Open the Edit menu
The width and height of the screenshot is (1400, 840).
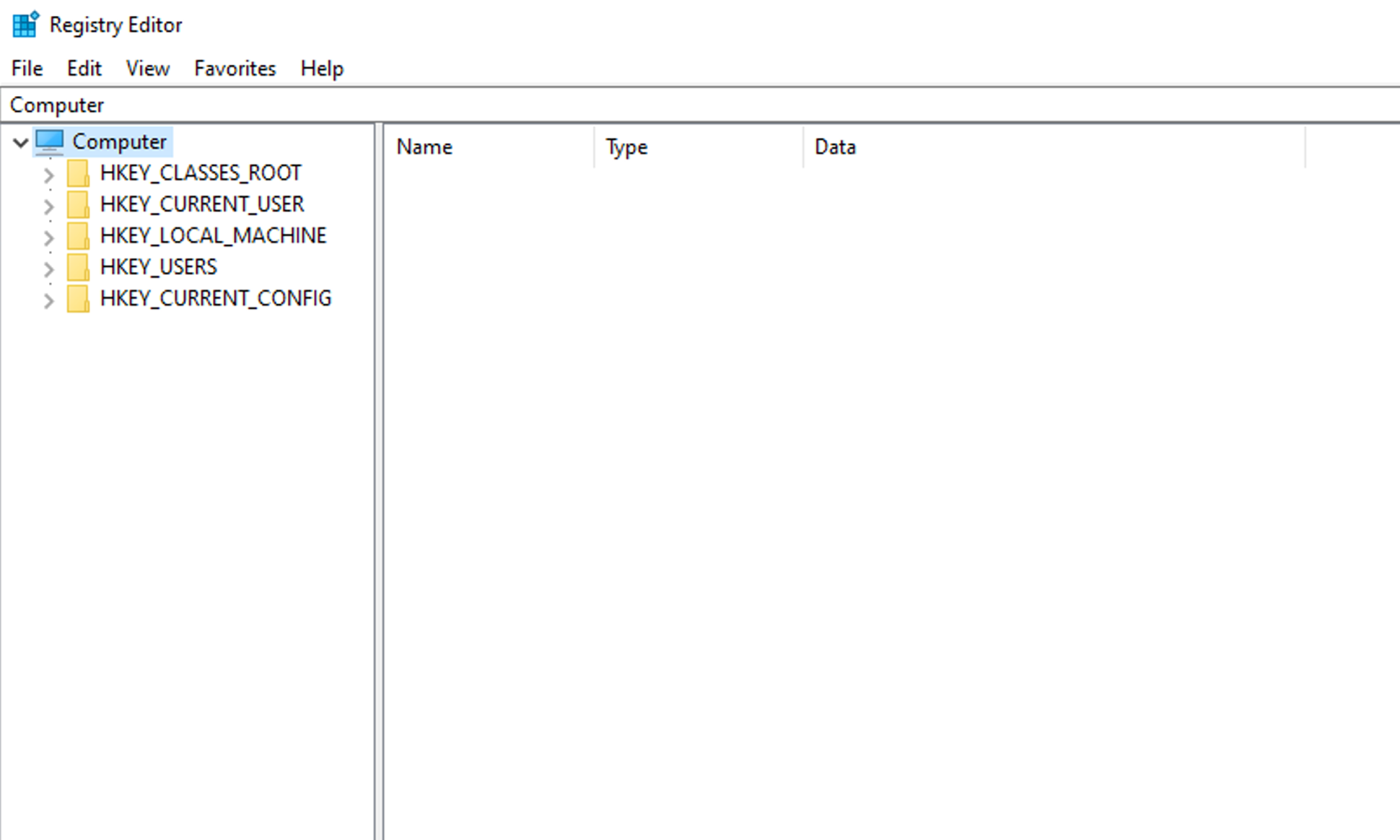point(84,68)
